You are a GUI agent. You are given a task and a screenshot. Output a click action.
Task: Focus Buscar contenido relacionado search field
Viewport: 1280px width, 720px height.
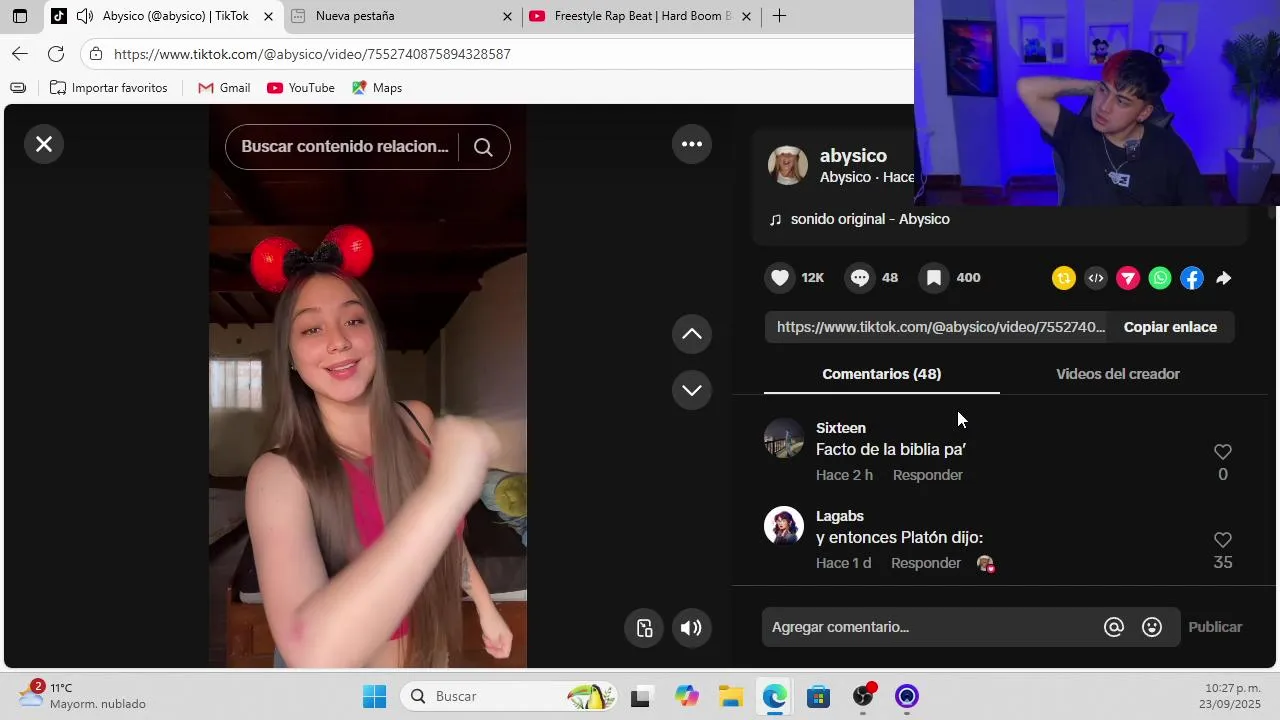(x=345, y=147)
